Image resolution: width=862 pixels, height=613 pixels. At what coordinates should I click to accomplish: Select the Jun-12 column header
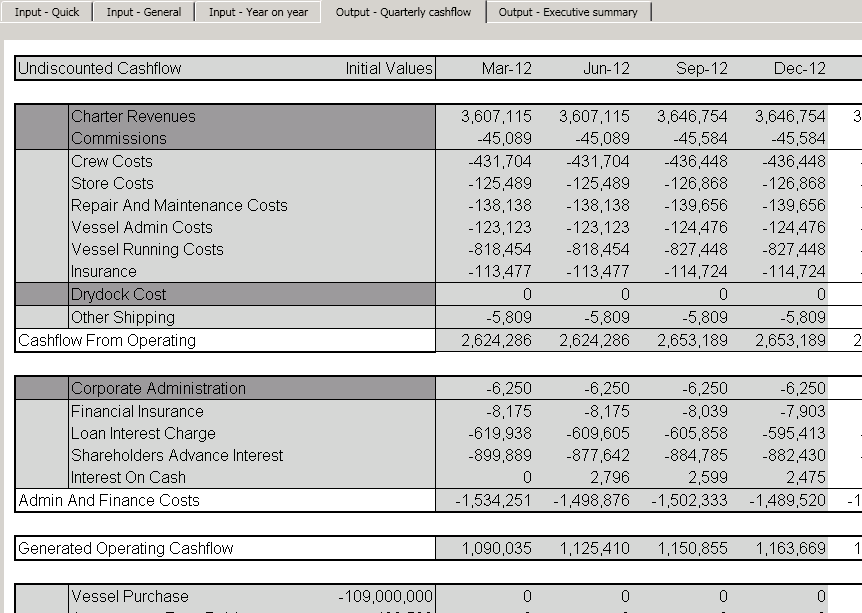(606, 69)
